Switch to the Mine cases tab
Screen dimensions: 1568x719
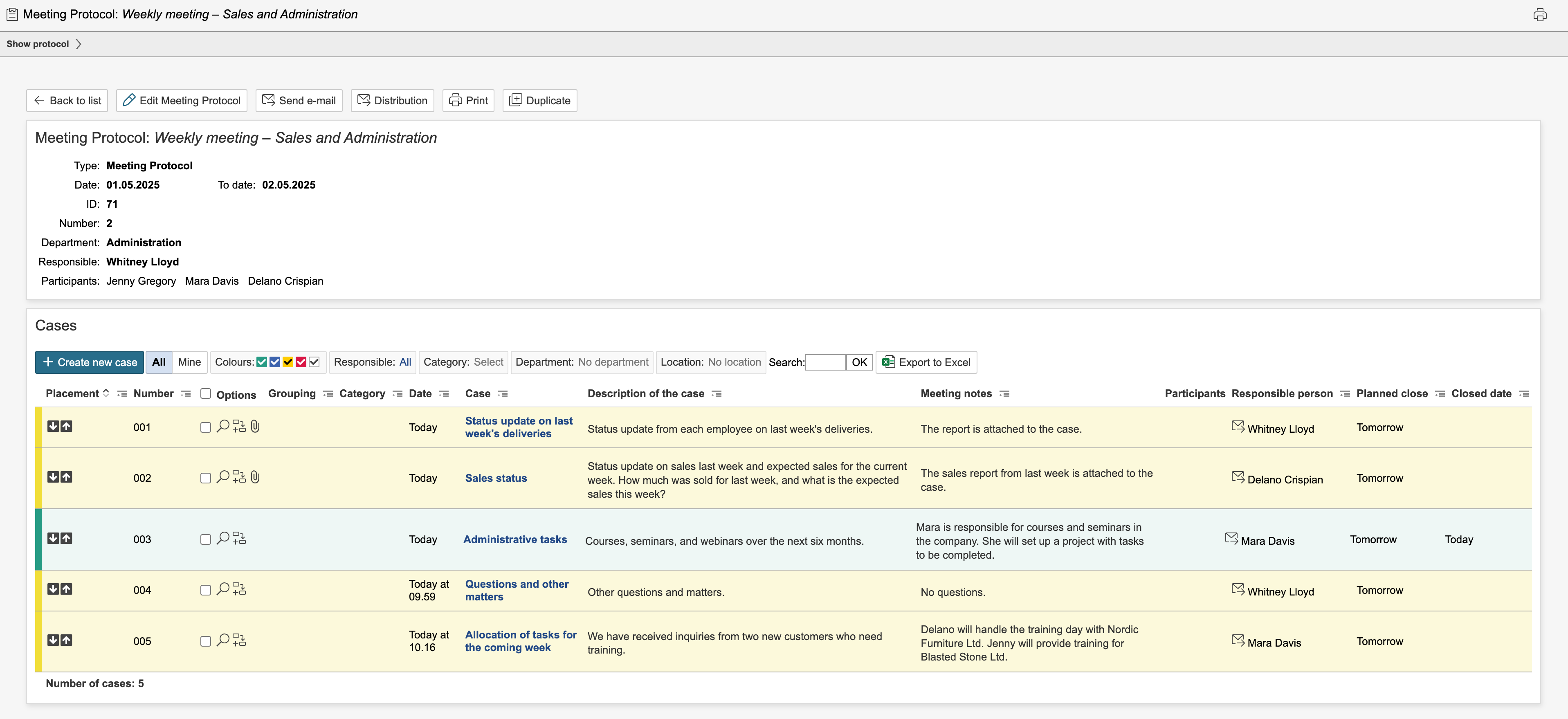189,362
